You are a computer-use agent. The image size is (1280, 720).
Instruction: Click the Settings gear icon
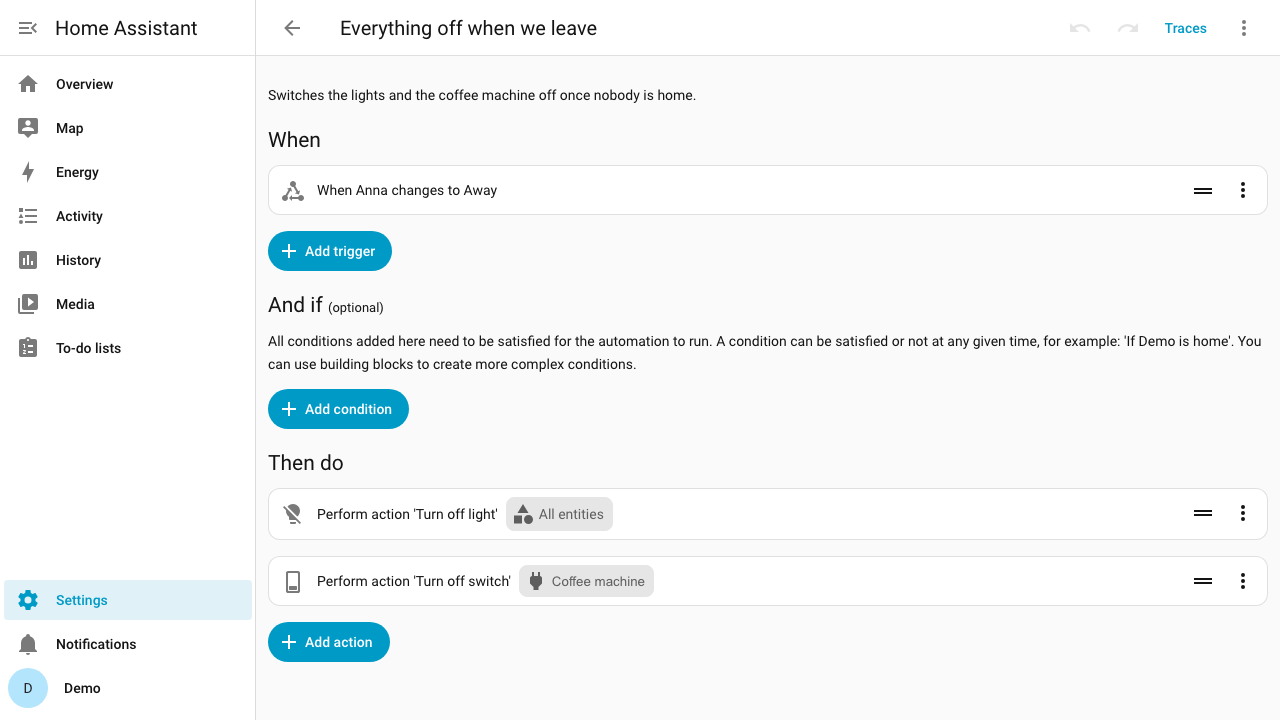point(28,600)
